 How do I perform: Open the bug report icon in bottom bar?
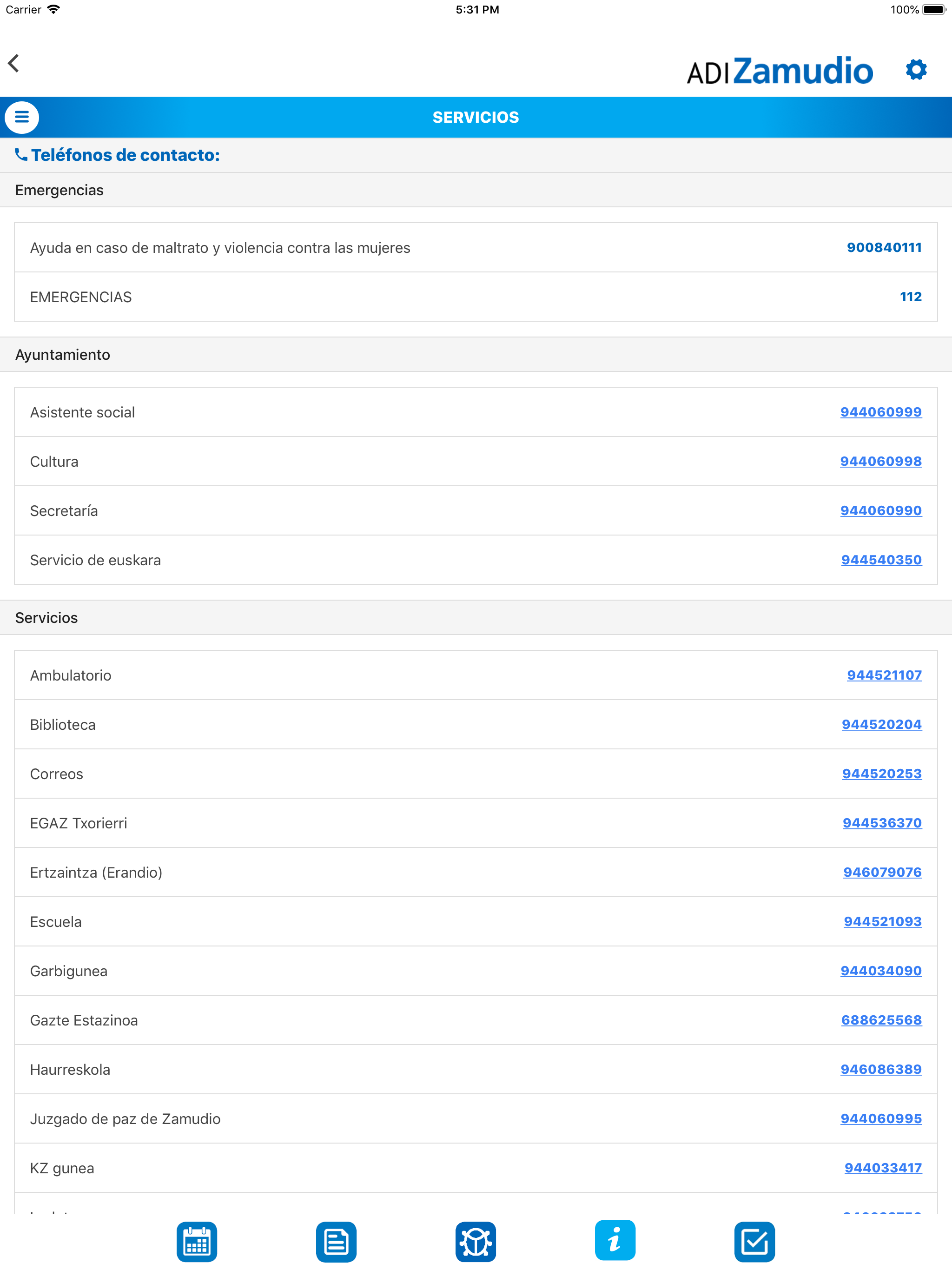point(476,1241)
